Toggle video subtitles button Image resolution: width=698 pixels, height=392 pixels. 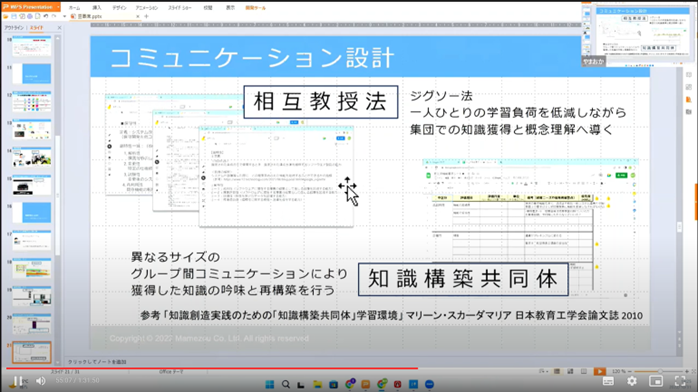608,381
